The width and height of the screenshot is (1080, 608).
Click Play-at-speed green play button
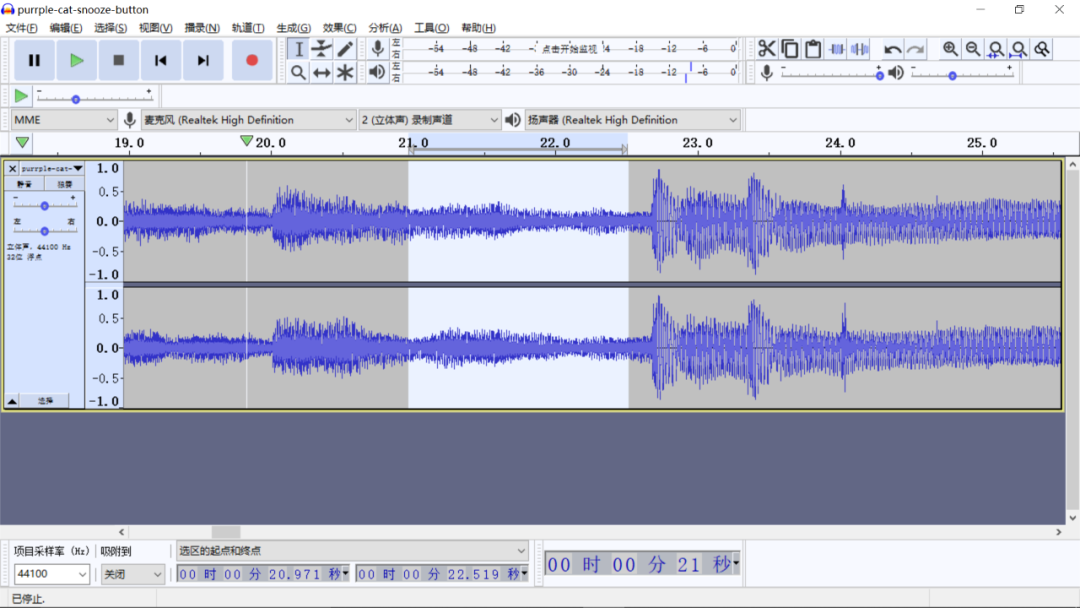(21, 96)
